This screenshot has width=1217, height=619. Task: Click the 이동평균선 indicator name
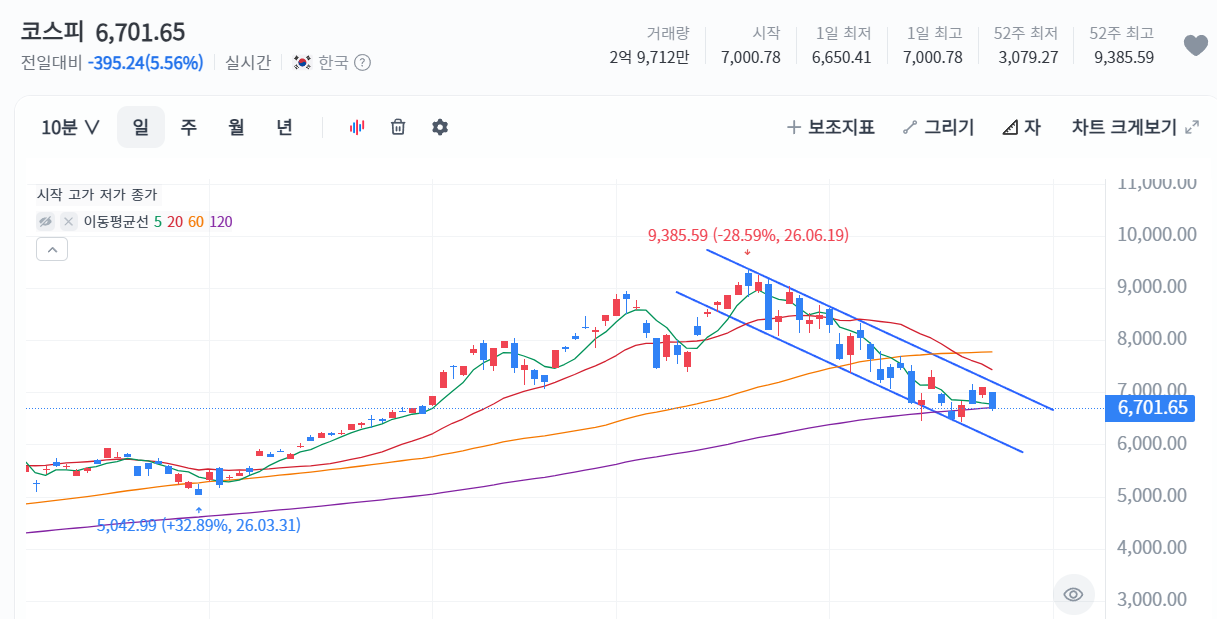[x=115, y=221]
